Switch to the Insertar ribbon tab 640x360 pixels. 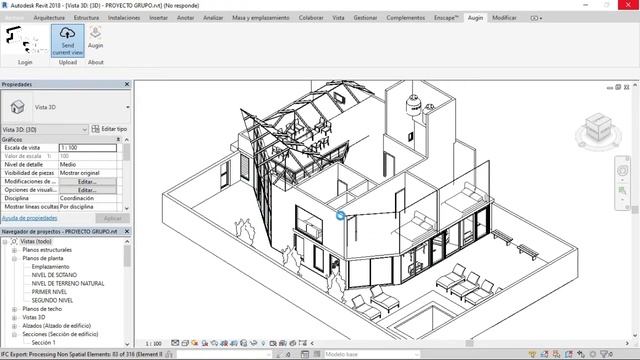[158, 18]
